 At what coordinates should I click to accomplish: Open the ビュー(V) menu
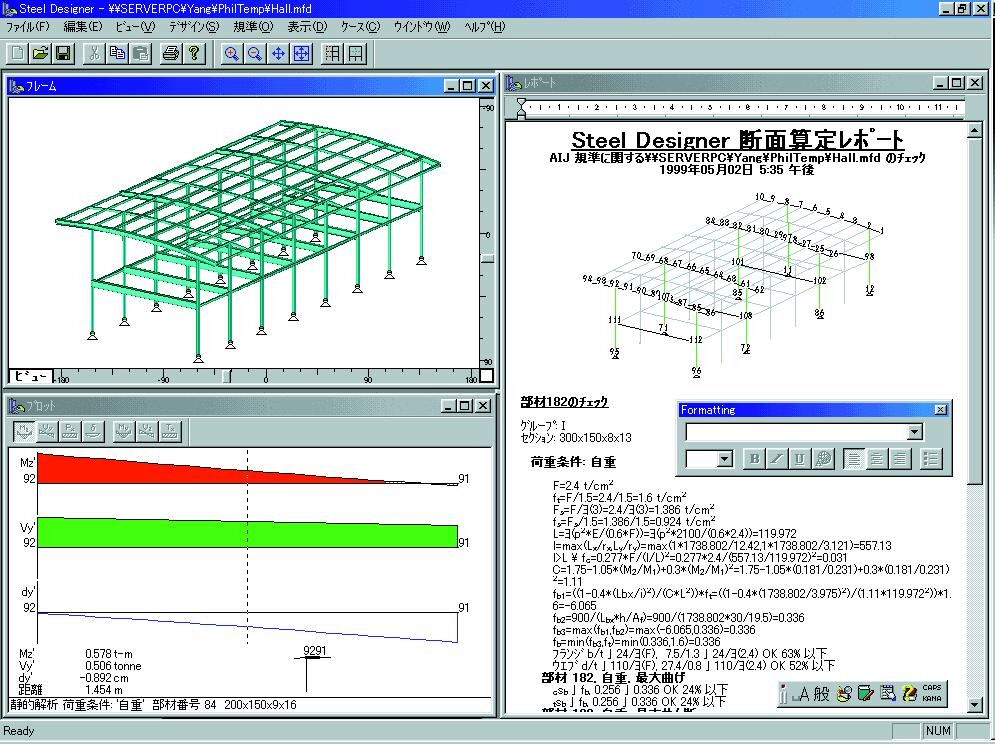pos(135,27)
